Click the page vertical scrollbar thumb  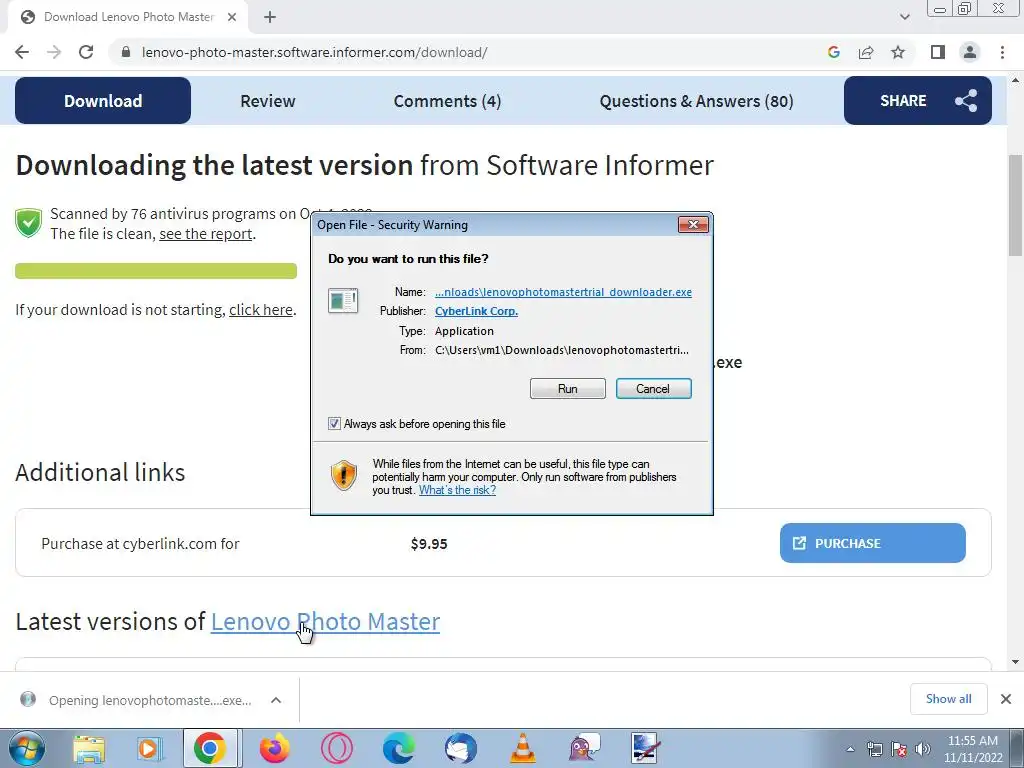coord(1016,206)
